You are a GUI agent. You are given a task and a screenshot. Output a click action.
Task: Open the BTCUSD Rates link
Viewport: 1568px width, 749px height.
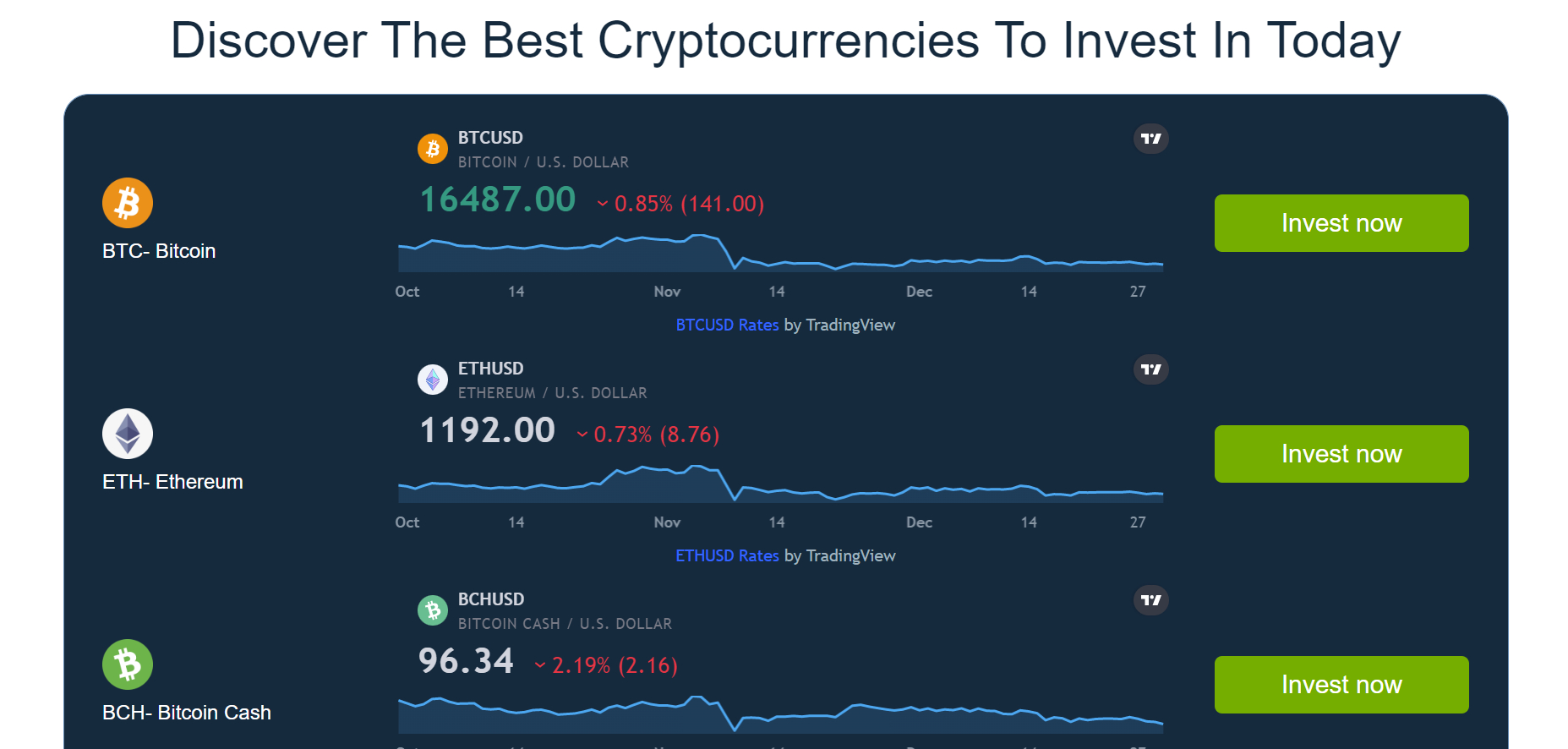[x=727, y=325]
